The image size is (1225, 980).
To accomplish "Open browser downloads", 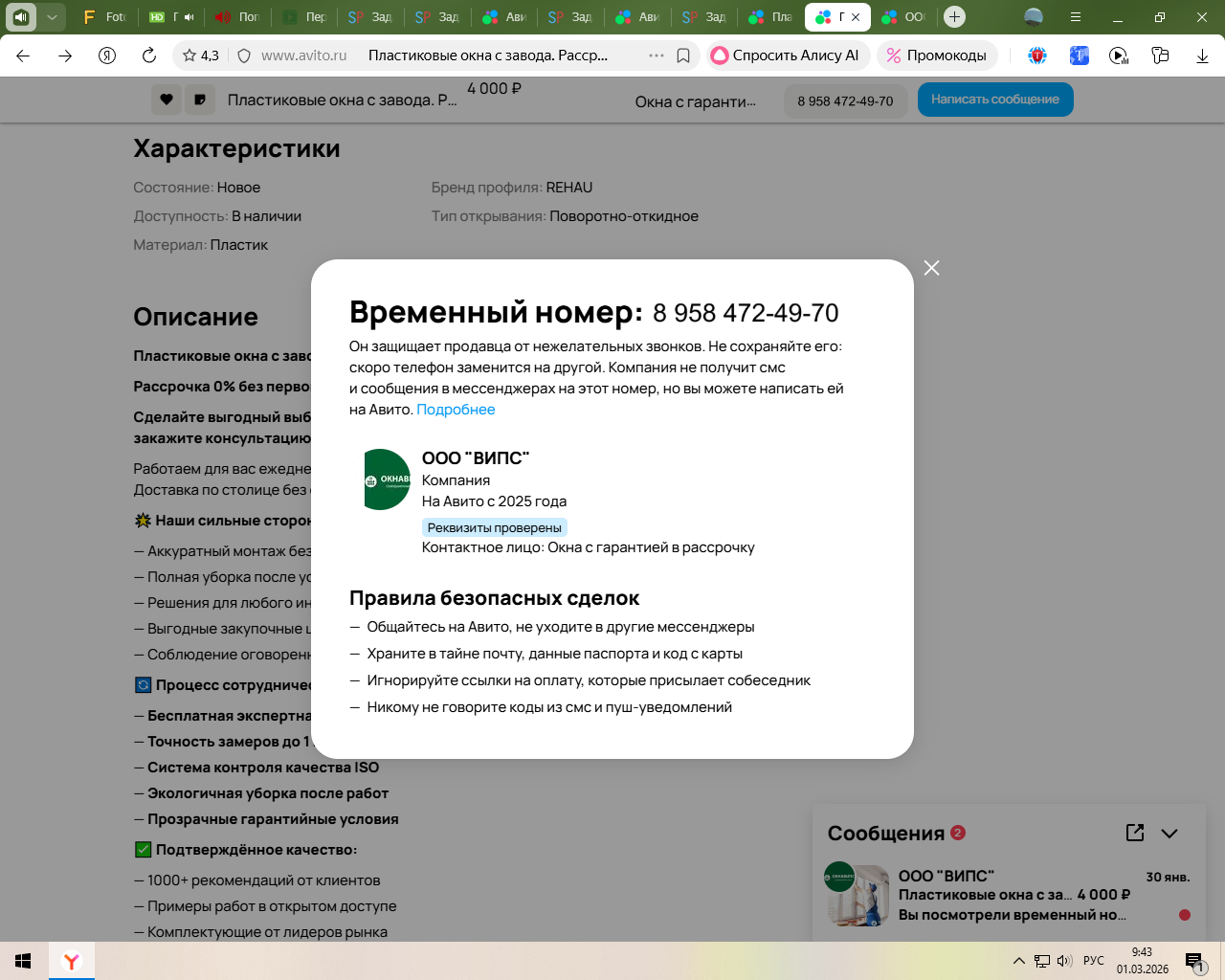I will (x=1202, y=56).
